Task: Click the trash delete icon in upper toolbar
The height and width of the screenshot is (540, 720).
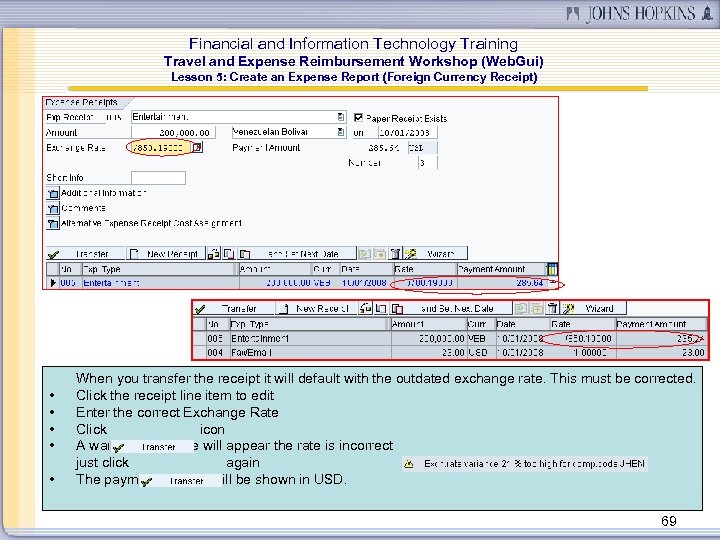Action: 395,253
